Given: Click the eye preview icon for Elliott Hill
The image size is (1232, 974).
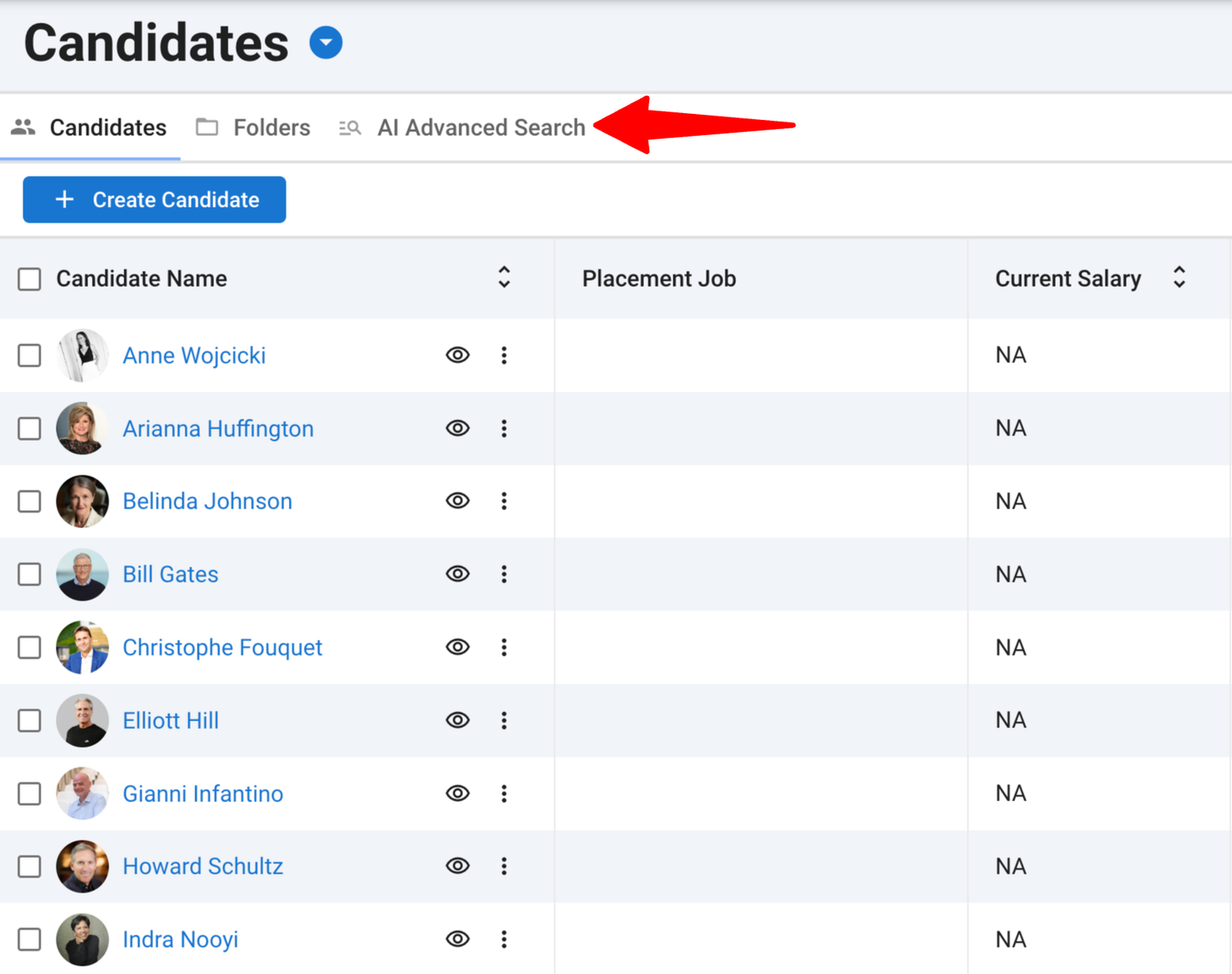Looking at the screenshot, I should [x=458, y=720].
